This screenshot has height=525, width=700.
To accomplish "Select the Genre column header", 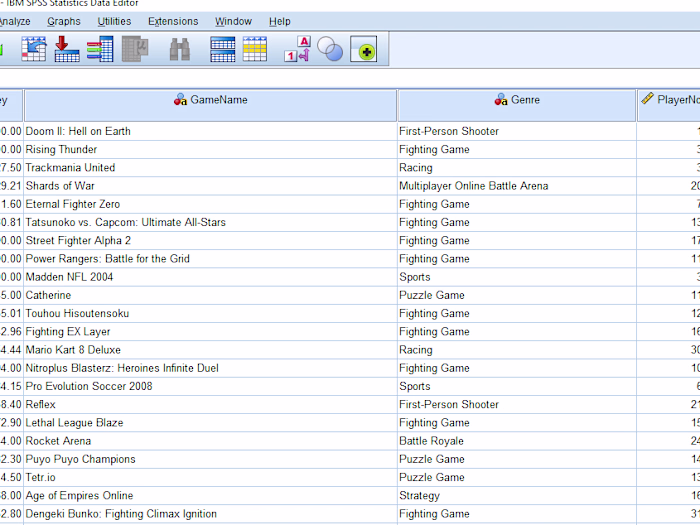I will pos(517,105).
